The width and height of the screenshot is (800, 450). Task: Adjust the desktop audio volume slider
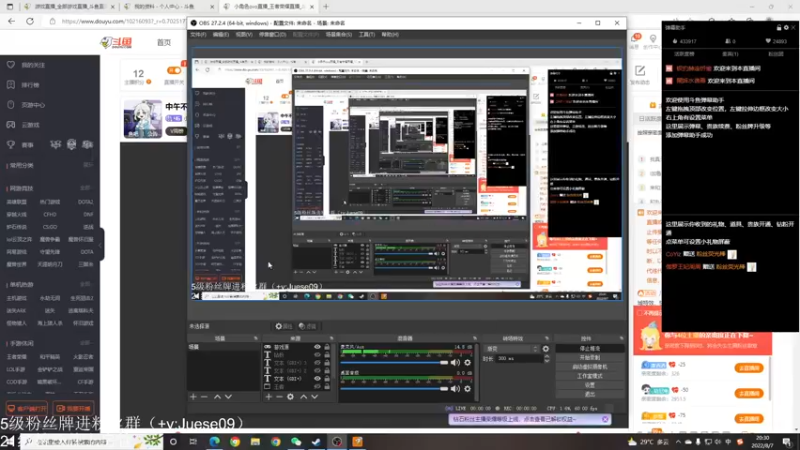point(394,389)
